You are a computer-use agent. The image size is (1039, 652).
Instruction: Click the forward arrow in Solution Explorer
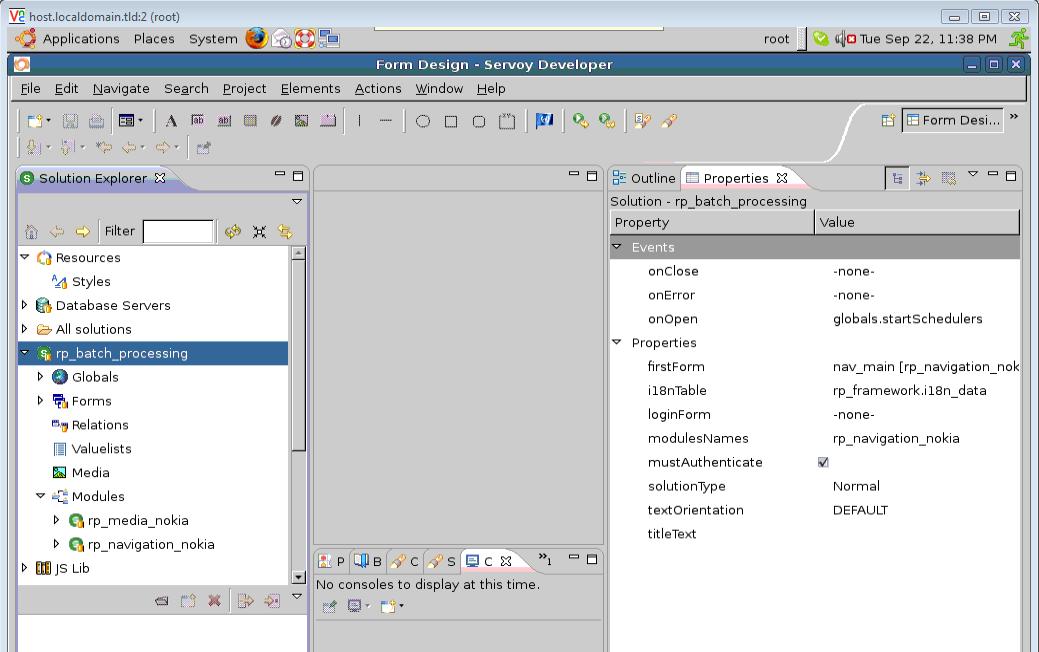coord(82,231)
